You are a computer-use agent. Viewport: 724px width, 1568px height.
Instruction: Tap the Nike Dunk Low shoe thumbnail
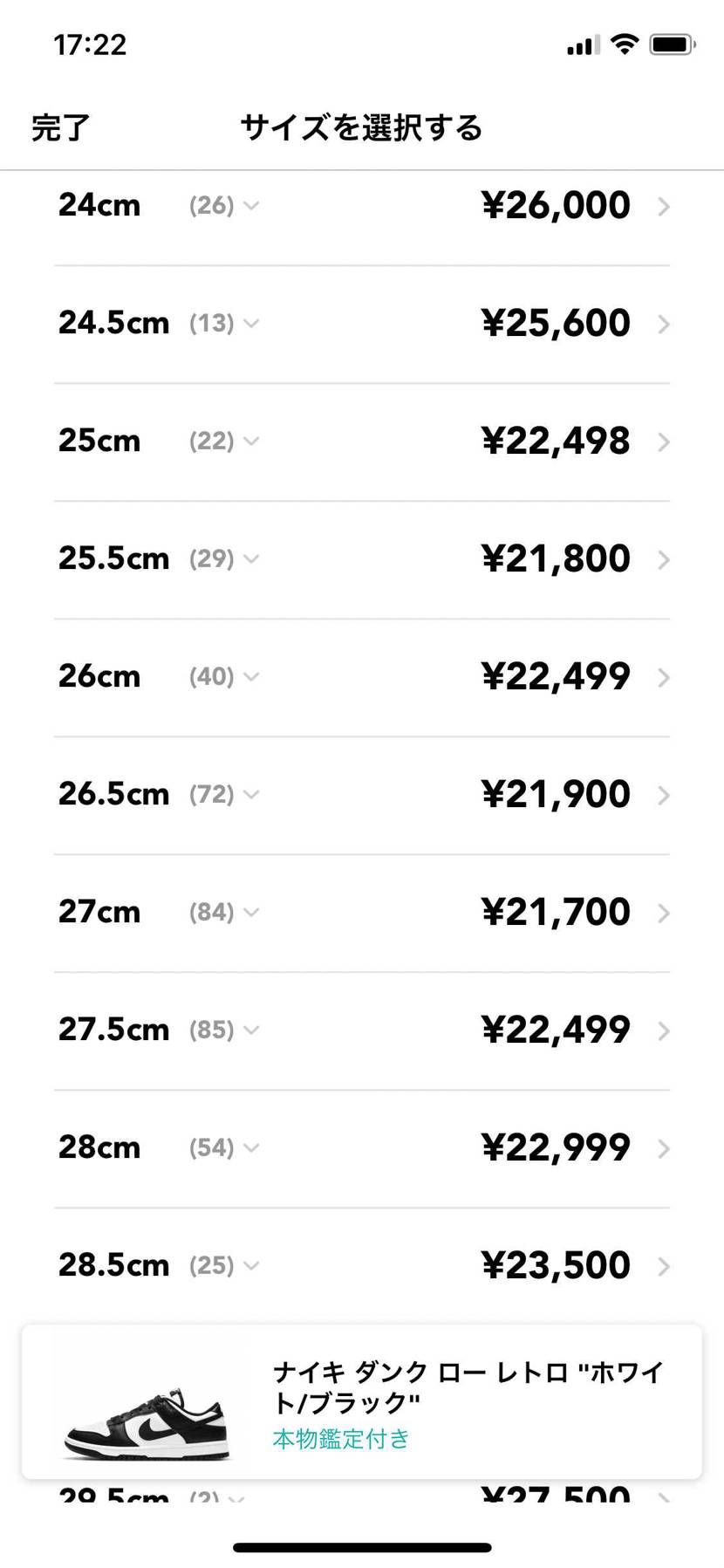147,1423
